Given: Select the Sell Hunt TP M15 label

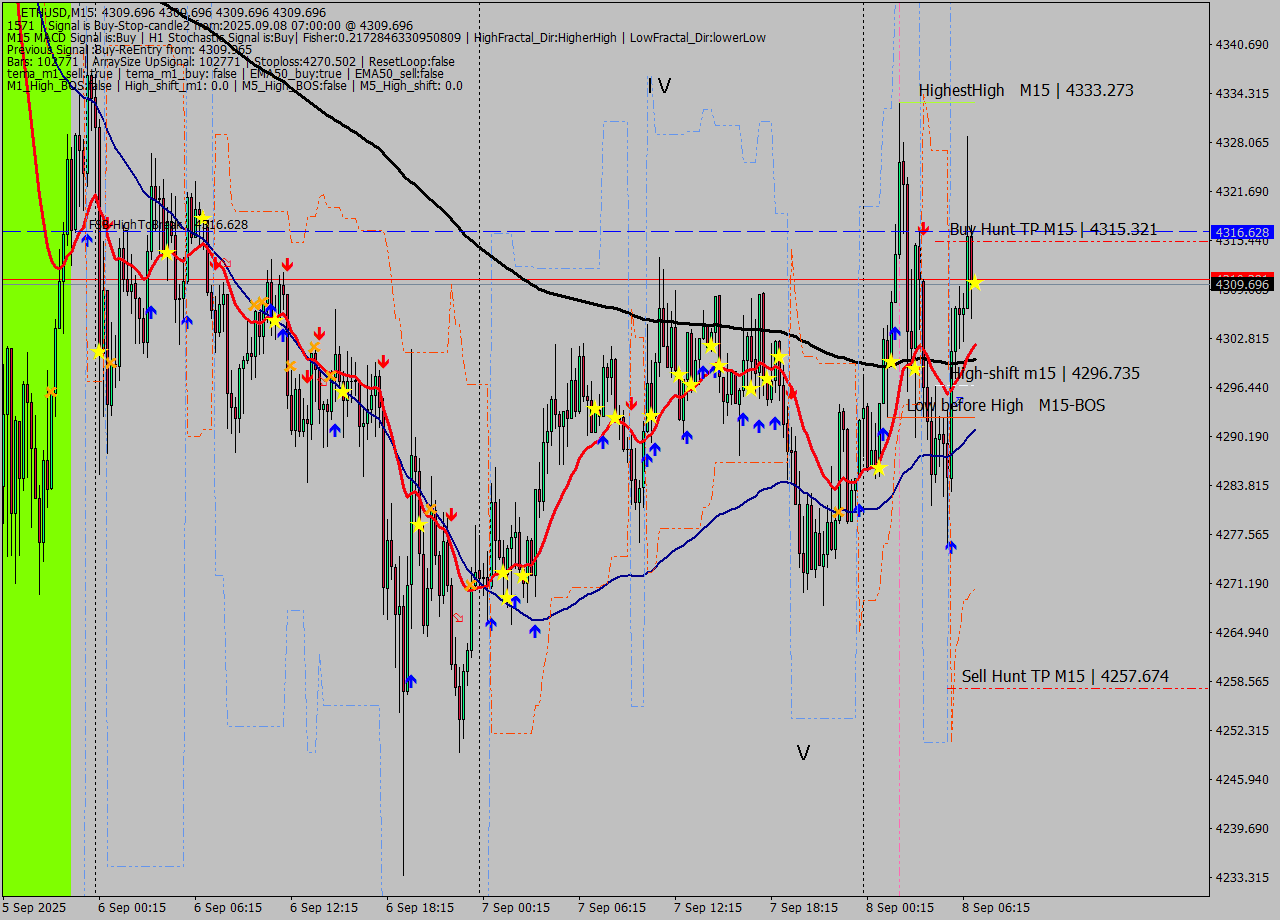Looking at the screenshot, I should pyautogui.click(x=1065, y=676).
